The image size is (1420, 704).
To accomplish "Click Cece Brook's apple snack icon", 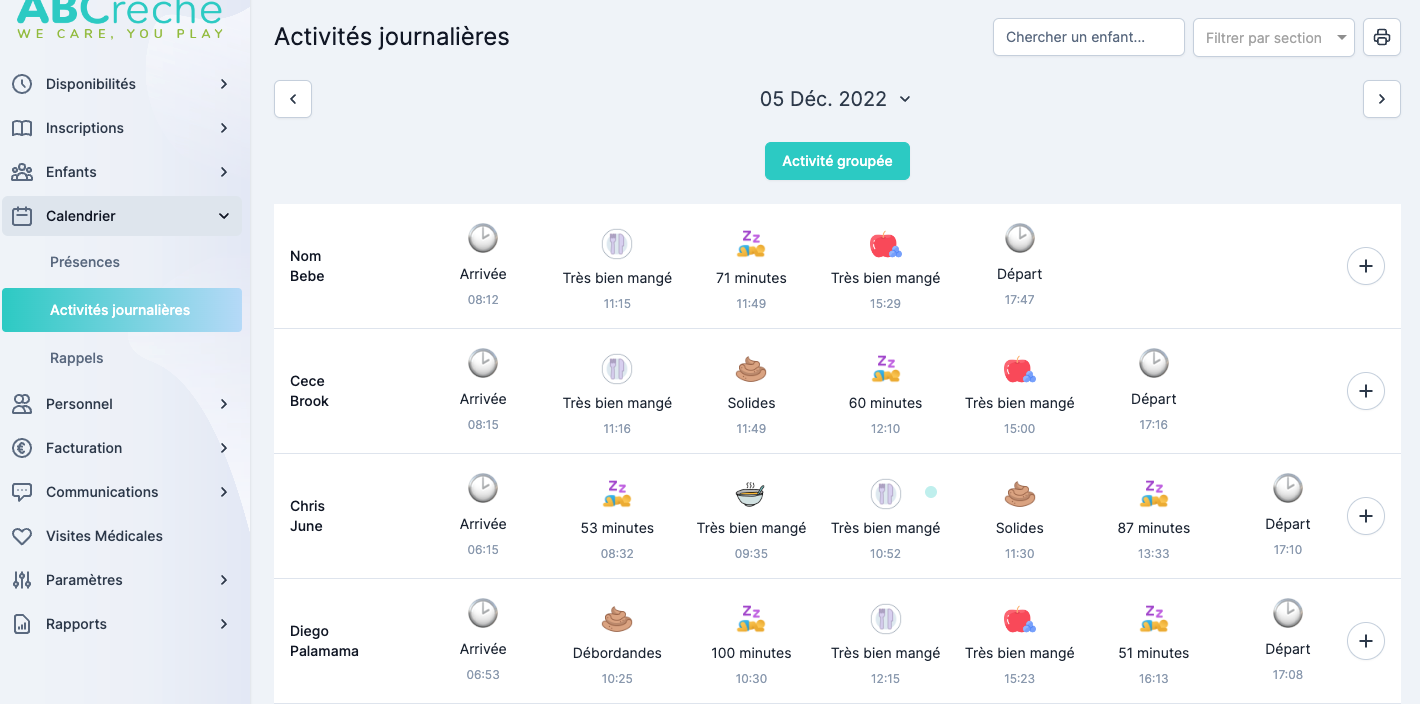I will click(1019, 369).
